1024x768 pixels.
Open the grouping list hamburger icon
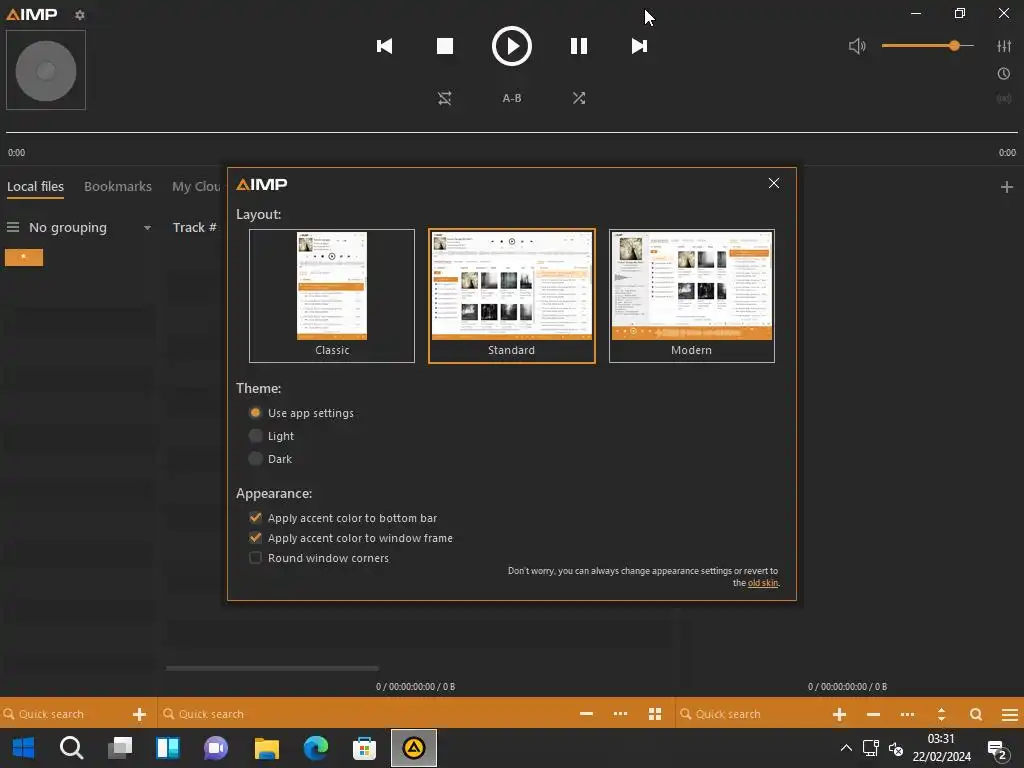tap(13, 227)
